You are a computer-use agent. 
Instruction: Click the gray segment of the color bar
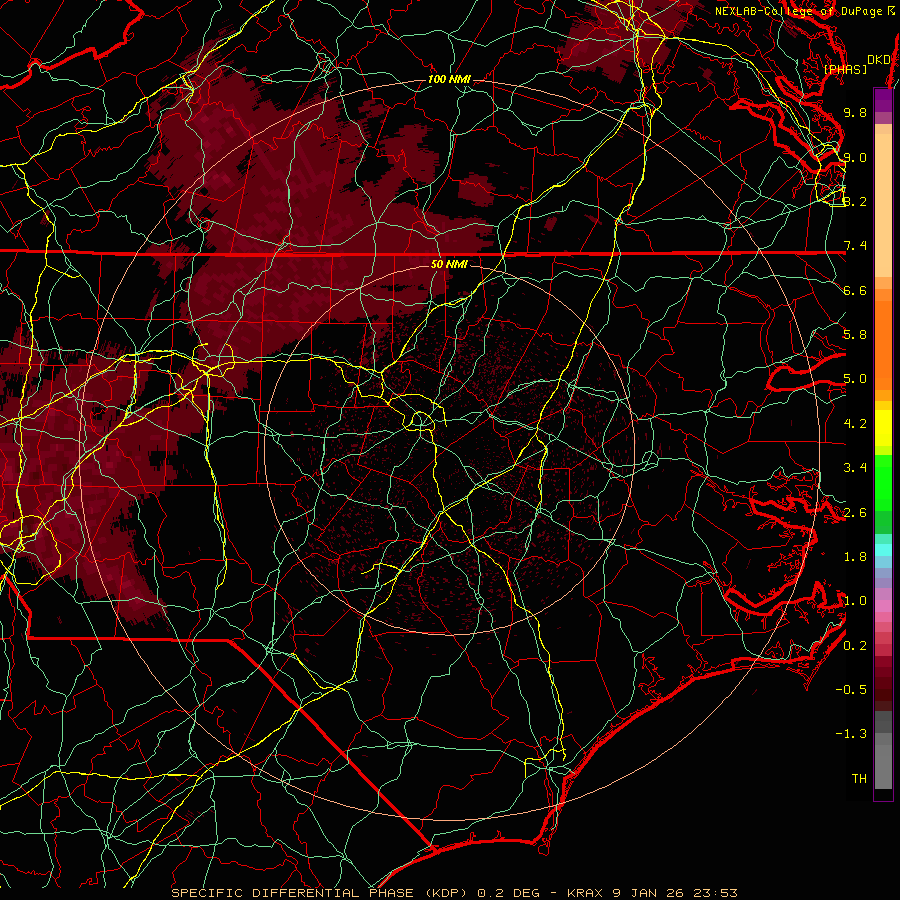(x=883, y=750)
